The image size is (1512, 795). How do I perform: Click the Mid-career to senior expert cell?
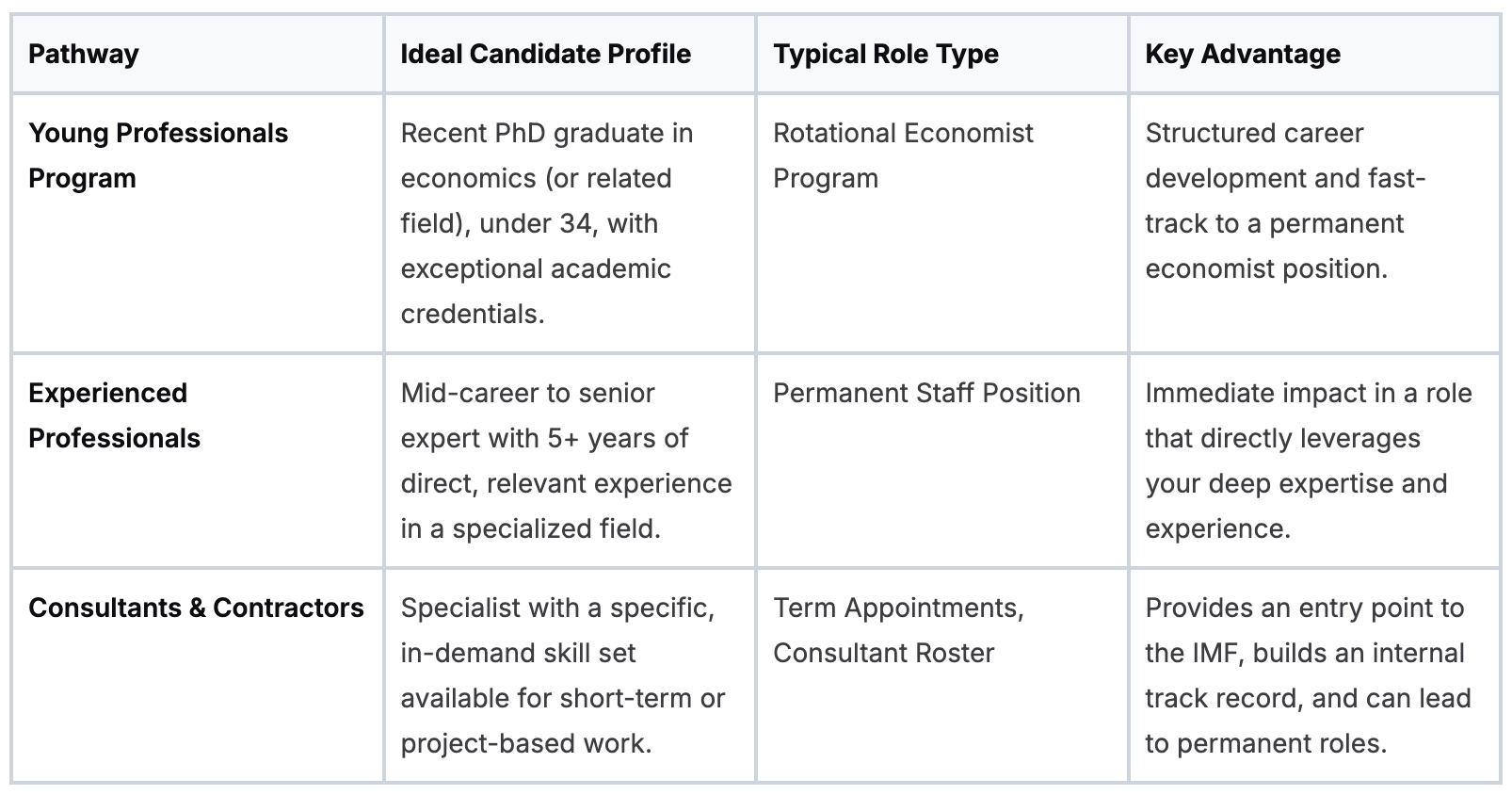click(565, 461)
